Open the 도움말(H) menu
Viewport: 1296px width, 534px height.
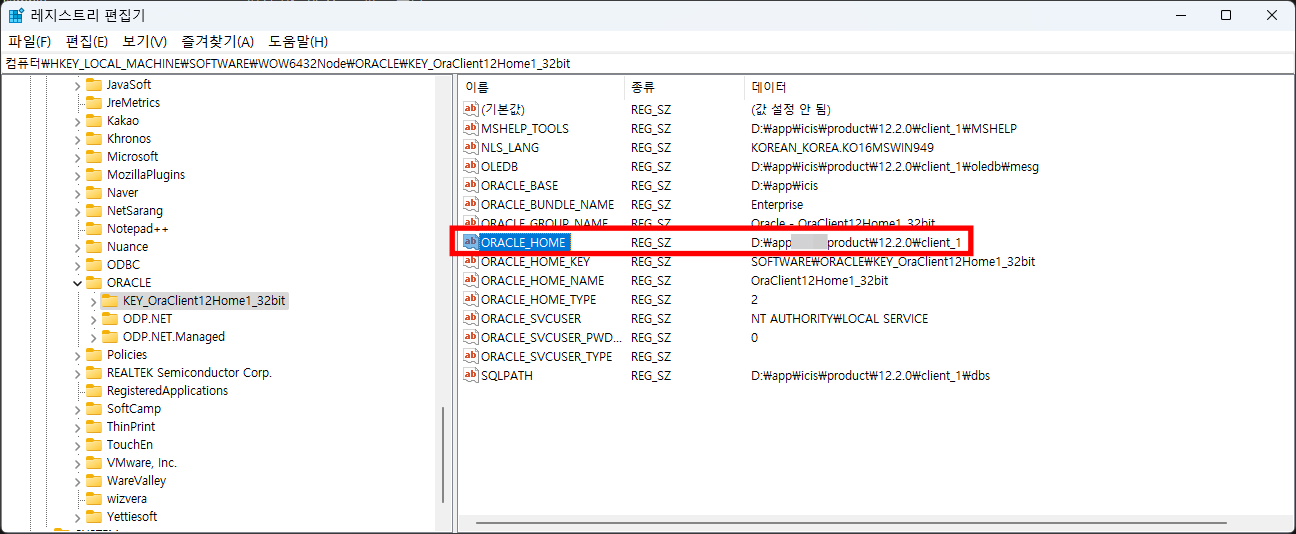point(298,41)
